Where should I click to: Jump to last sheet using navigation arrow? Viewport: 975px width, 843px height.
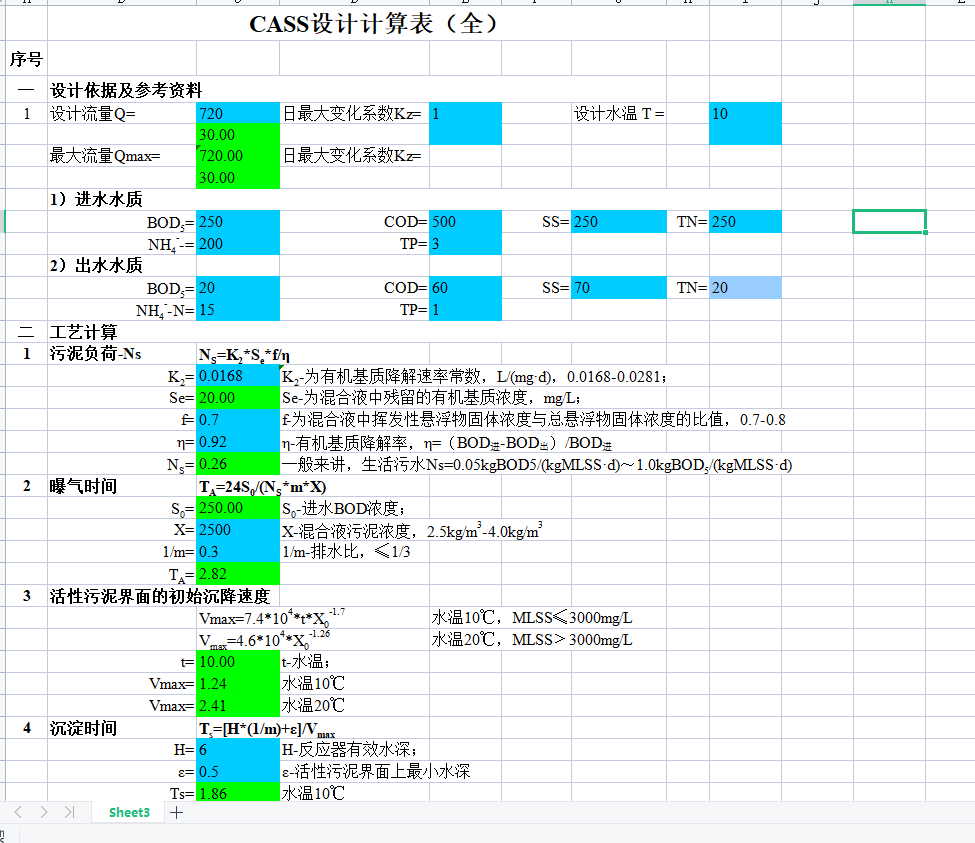[x=69, y=812]
